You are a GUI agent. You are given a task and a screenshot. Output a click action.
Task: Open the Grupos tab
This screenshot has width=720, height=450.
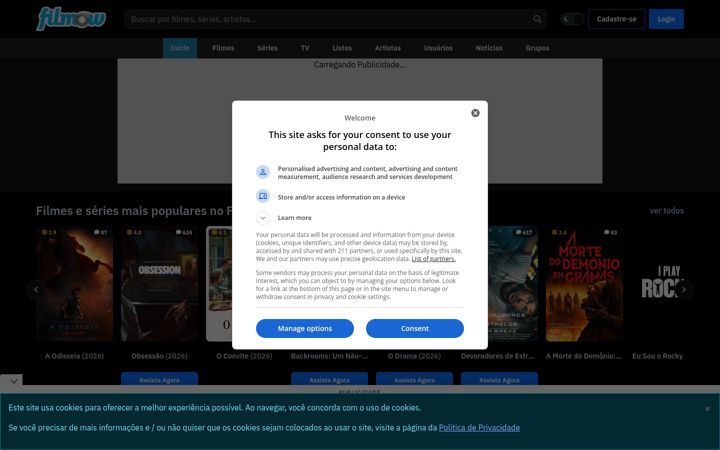click(537, 48)
